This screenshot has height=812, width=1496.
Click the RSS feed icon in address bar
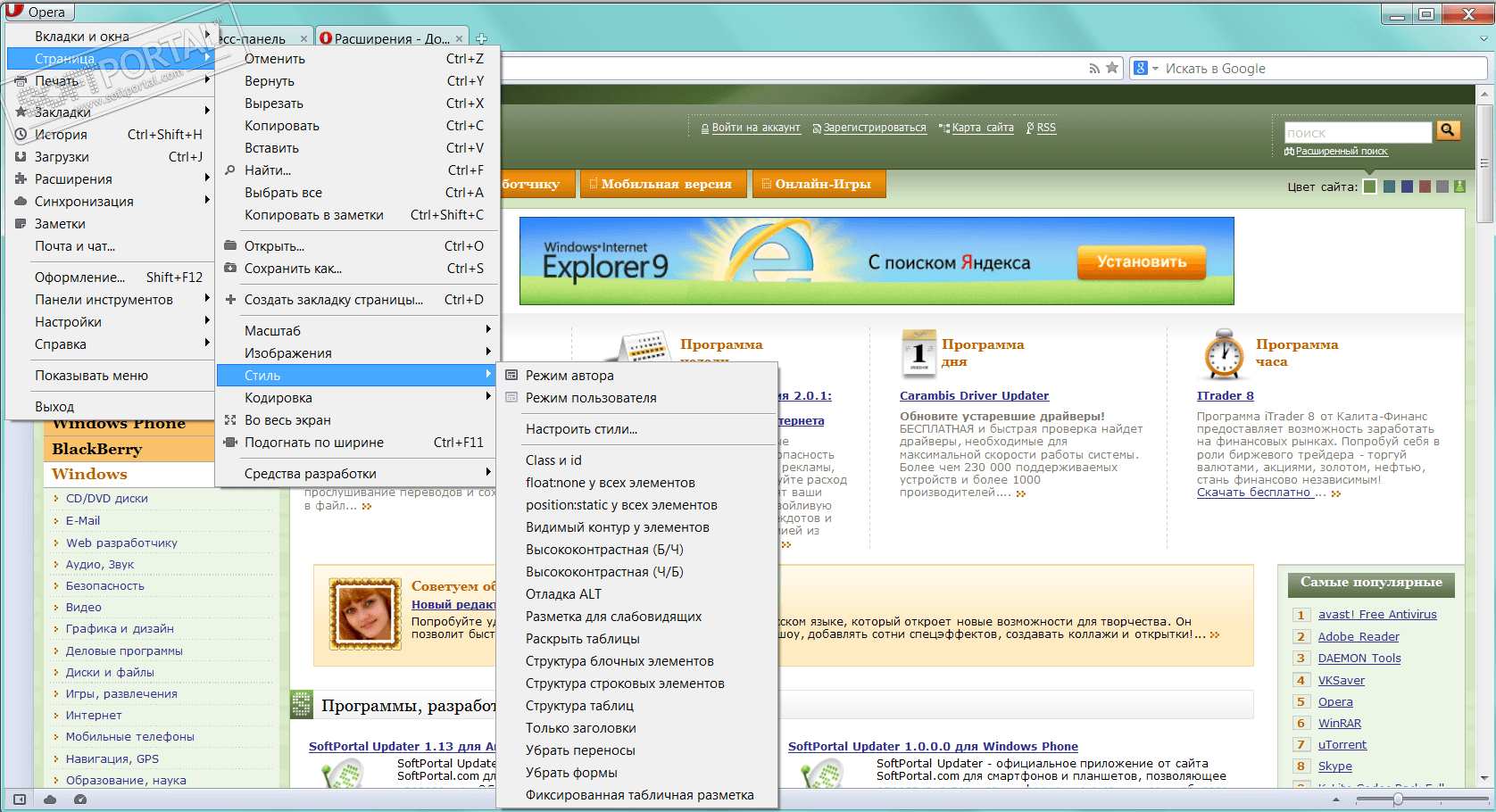click(x=1094, y=69)
